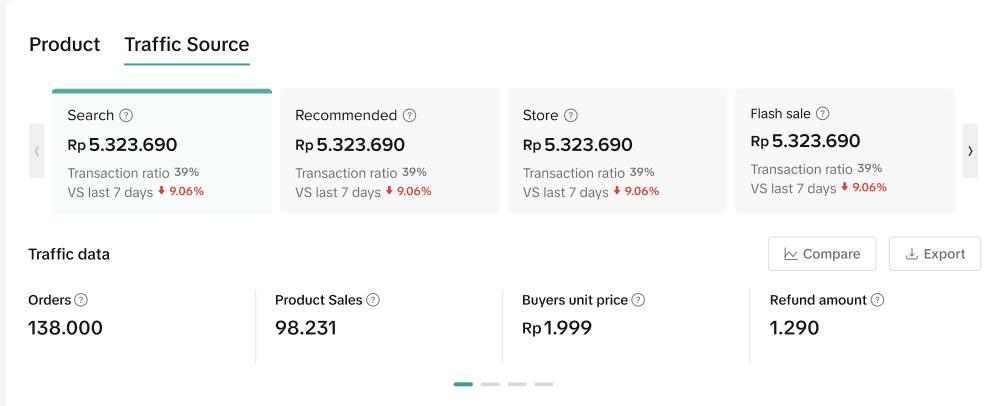Click the info icon beside Product Sales

[x=373, y=300]
